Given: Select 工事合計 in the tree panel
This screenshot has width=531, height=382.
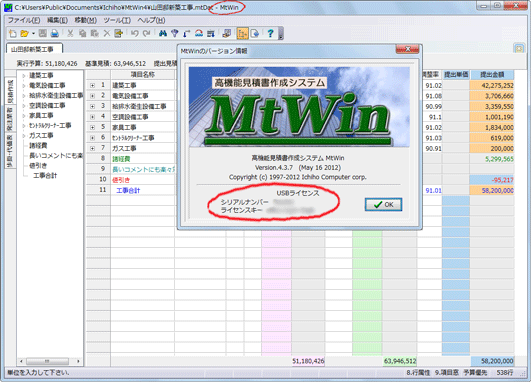Looking at the screenshot, I should click(45, 175).
